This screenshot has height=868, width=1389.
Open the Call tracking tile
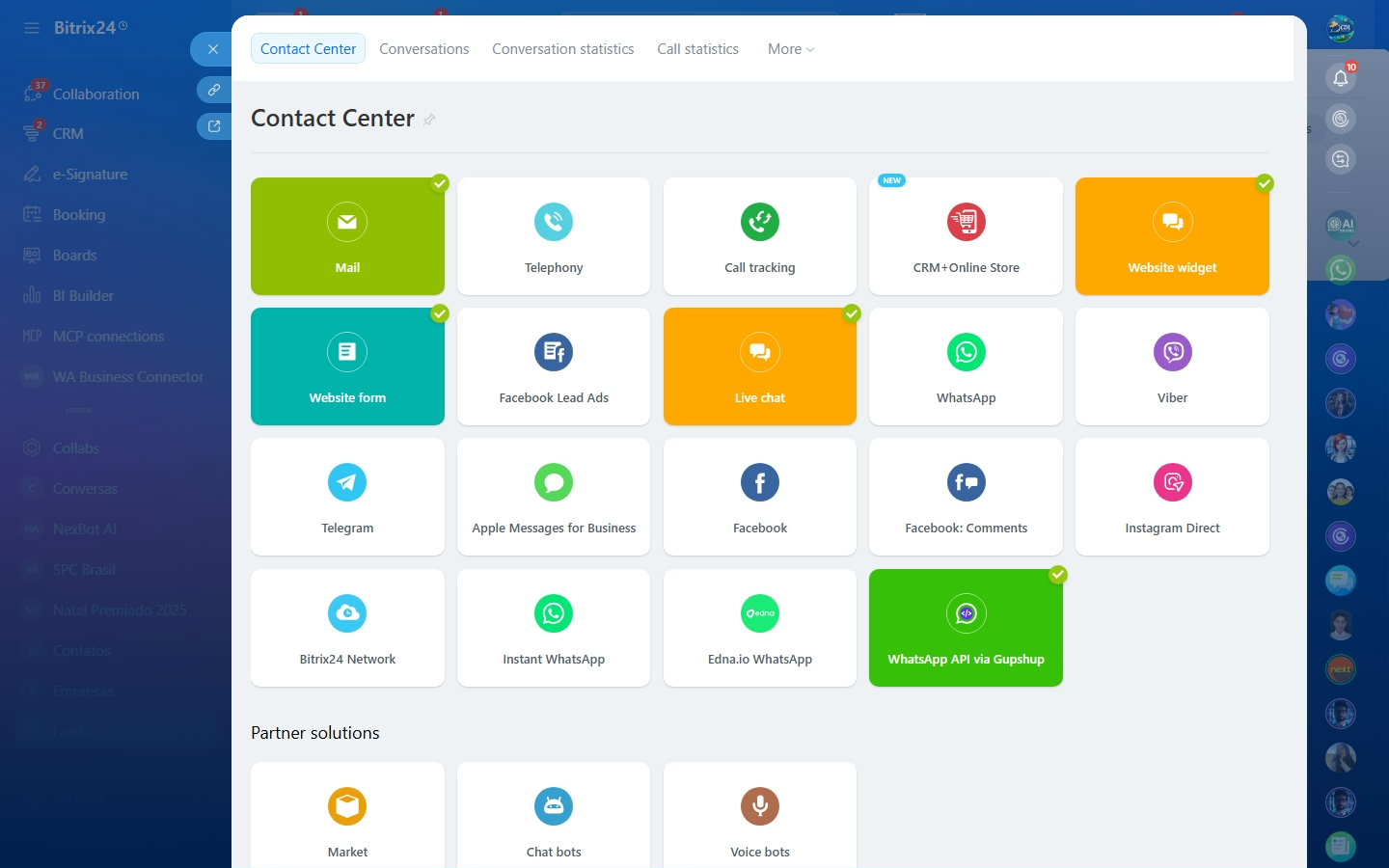tap(759, 236)
